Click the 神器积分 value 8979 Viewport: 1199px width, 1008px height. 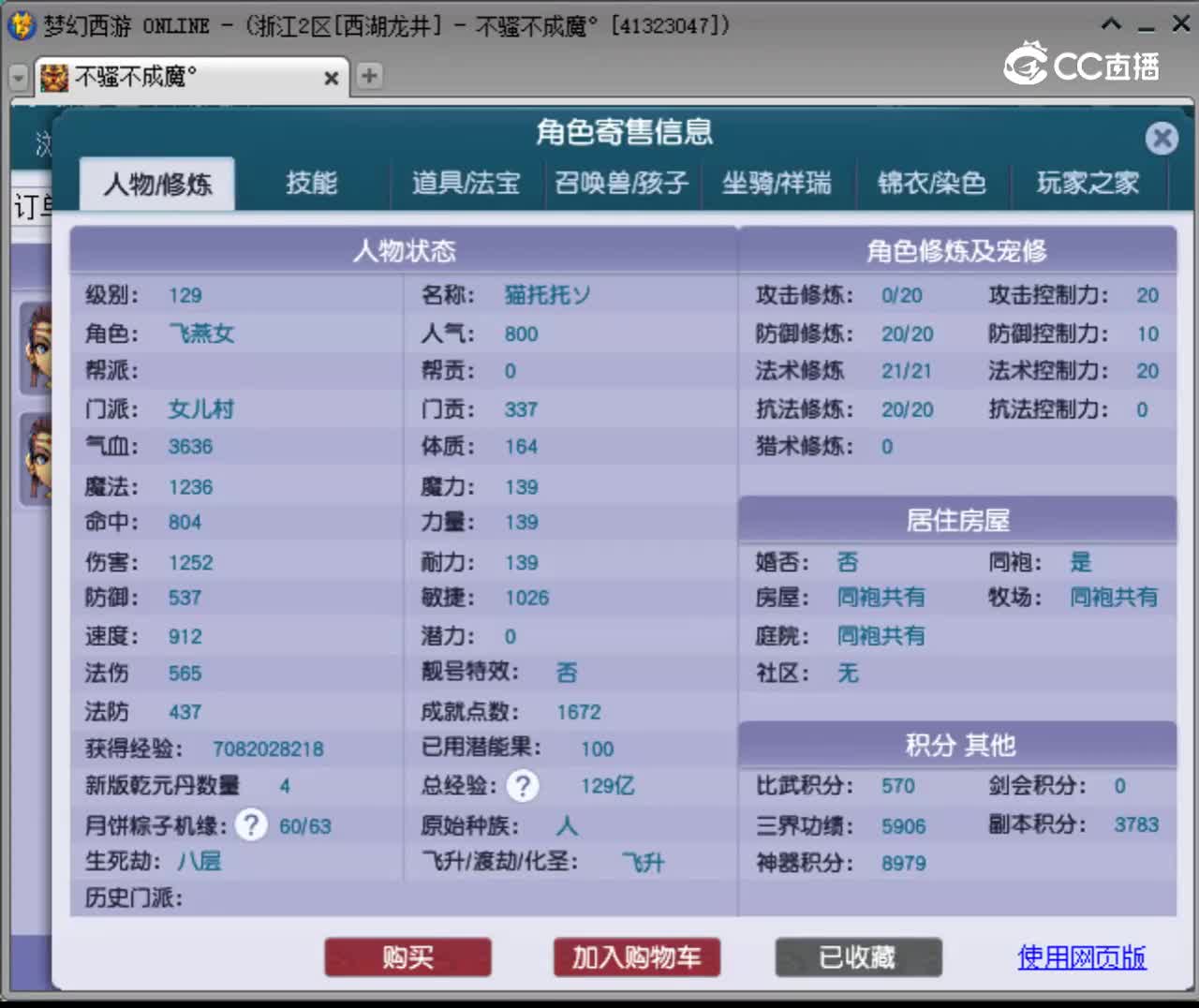[904, 863]
